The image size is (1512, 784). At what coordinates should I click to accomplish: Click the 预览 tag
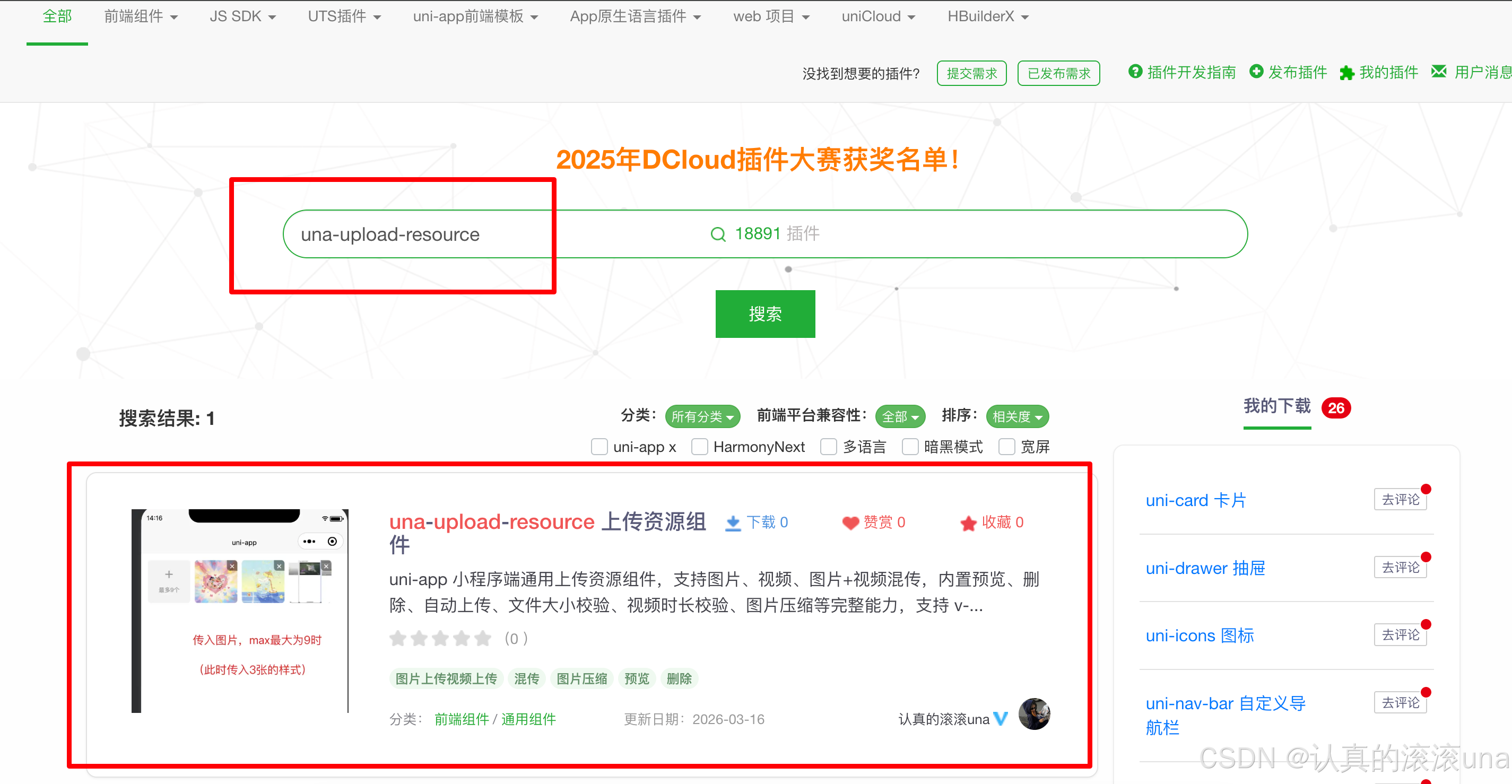coord(637,679)
